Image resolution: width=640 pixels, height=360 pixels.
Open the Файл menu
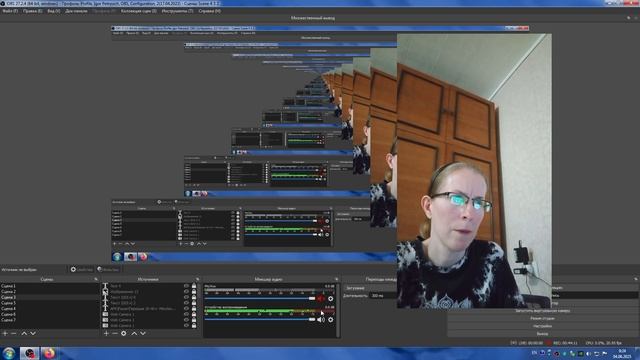pos(10,11)
